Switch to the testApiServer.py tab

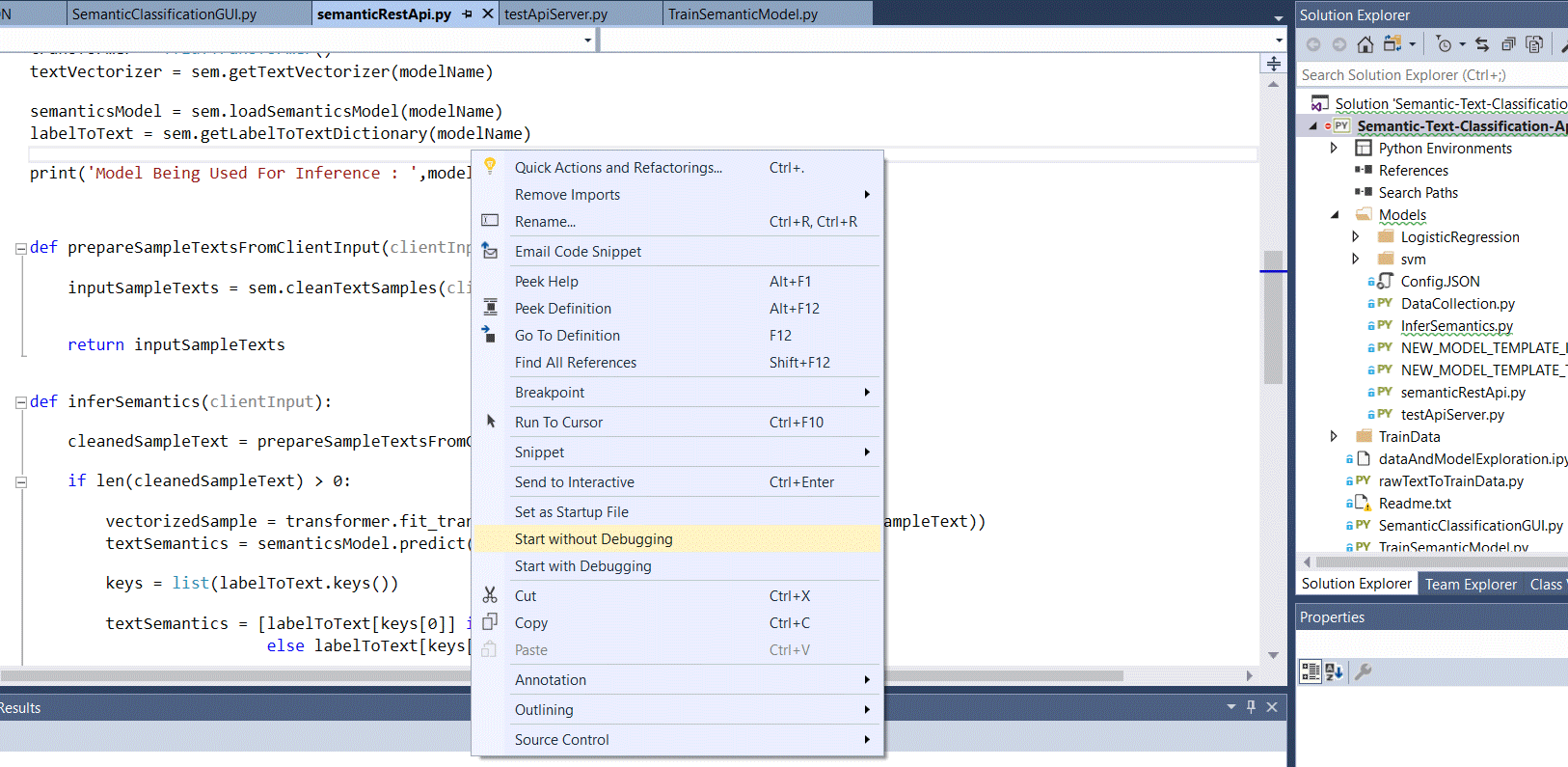[555, 14]
